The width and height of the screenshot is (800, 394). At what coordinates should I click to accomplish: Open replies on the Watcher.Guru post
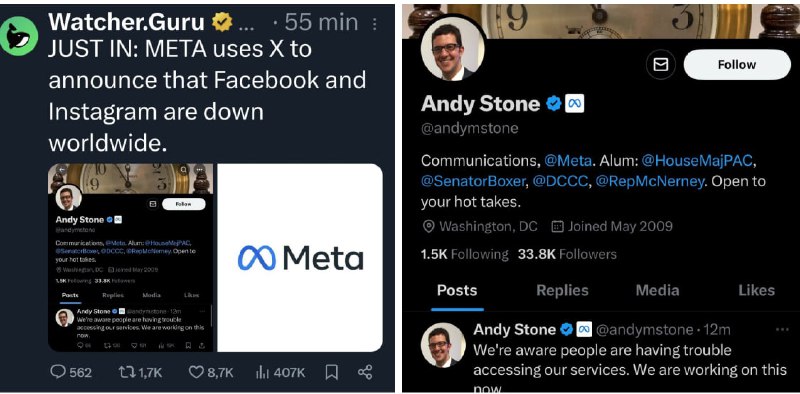[71, 373]
